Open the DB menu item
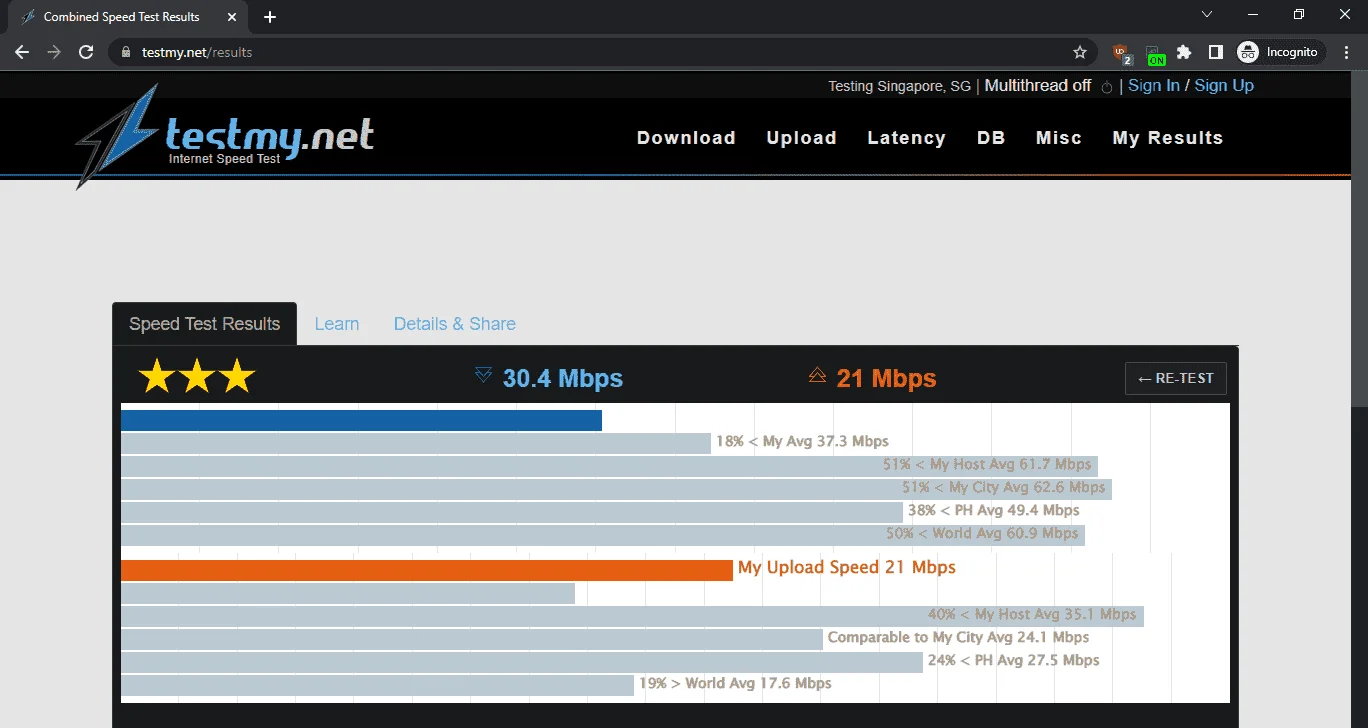Viewport: 1368px width, 728px height. [991, 138]
